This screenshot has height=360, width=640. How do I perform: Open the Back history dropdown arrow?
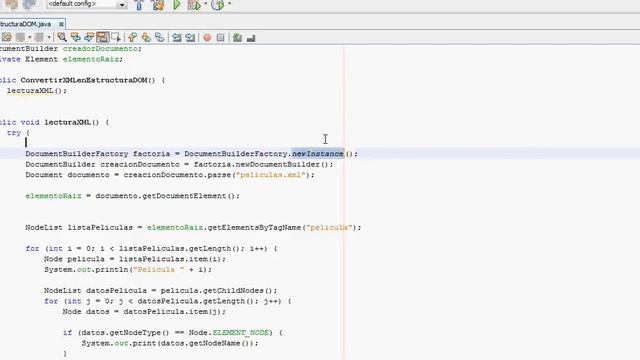[x=29, y=38]
